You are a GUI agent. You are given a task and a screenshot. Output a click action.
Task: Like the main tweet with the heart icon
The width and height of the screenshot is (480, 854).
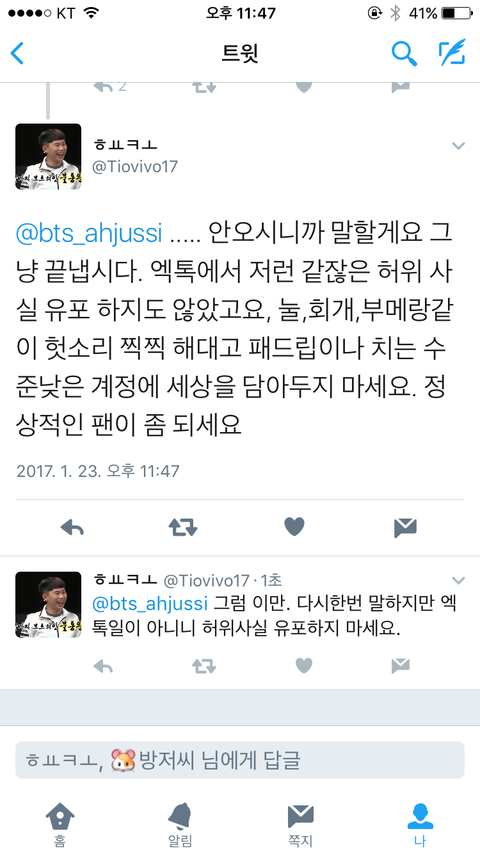pyautogui.click(x=294, y=527)
